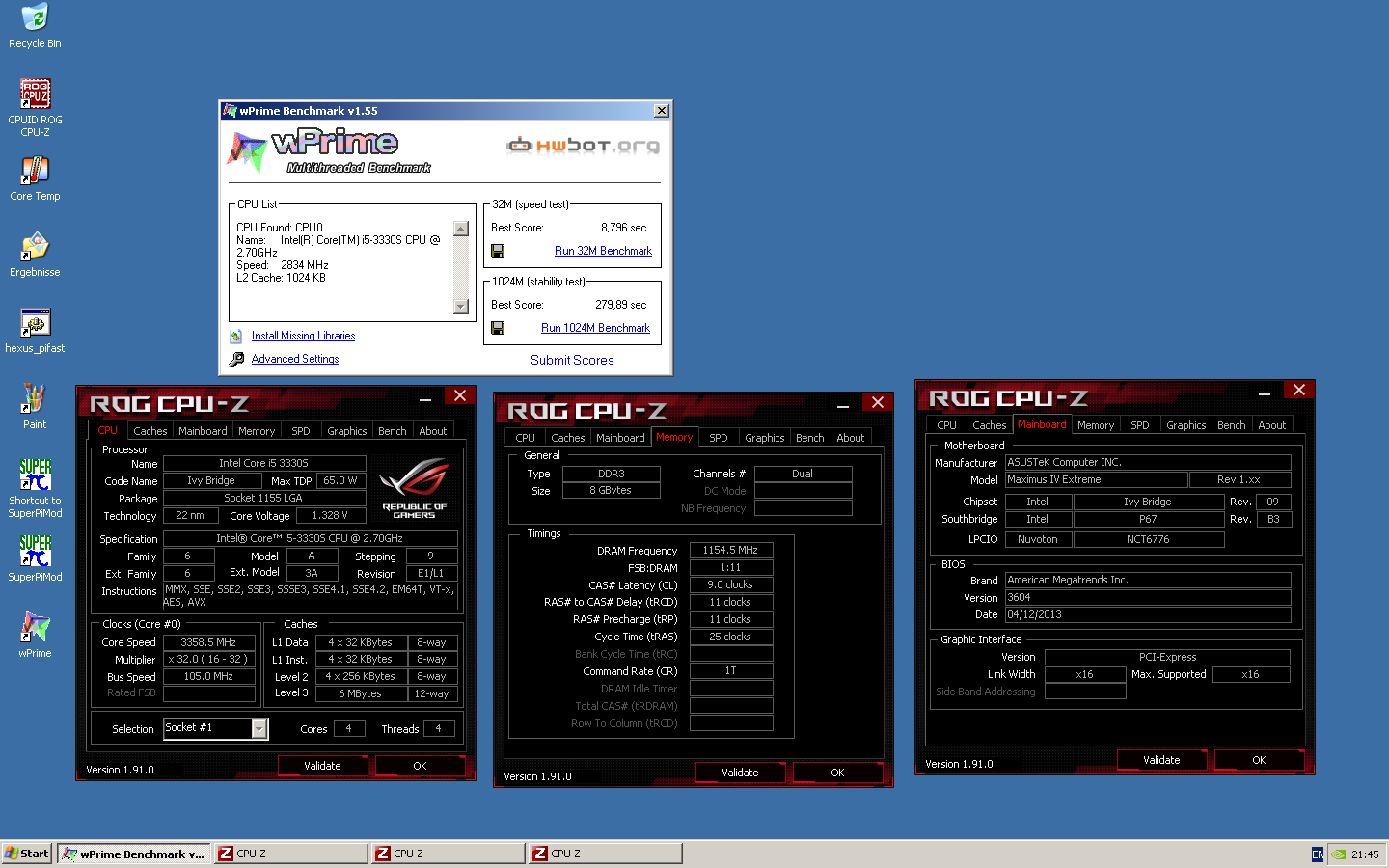Image resolution: width=1389 pixels, height=868 pixels.
Task: Click the NVIDIA tray icon
Action: click(1339, 854)
